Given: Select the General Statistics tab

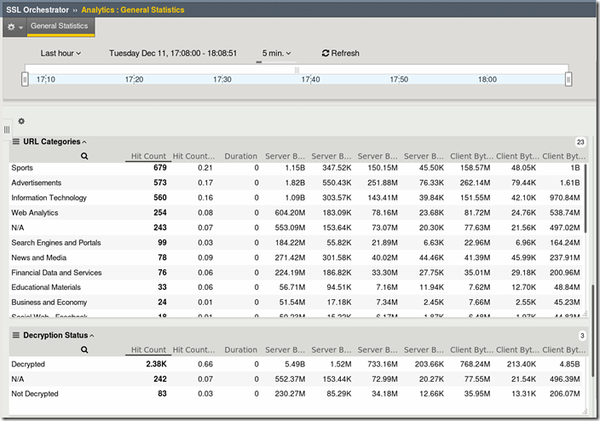Looking at the screenshot, I should [x=59, y=26].
